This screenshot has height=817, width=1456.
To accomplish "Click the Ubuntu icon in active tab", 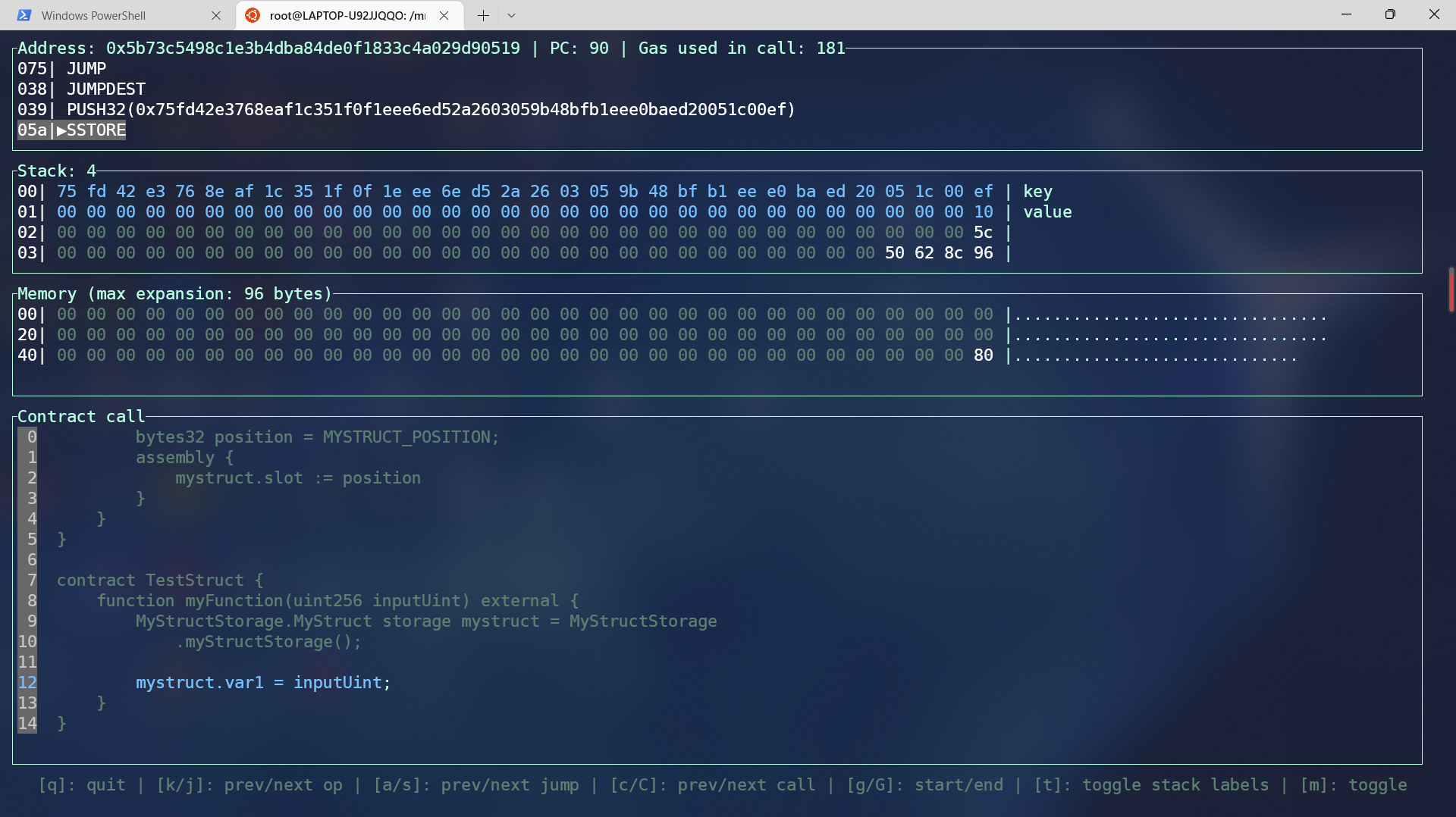I will click(x=253, y=15).
